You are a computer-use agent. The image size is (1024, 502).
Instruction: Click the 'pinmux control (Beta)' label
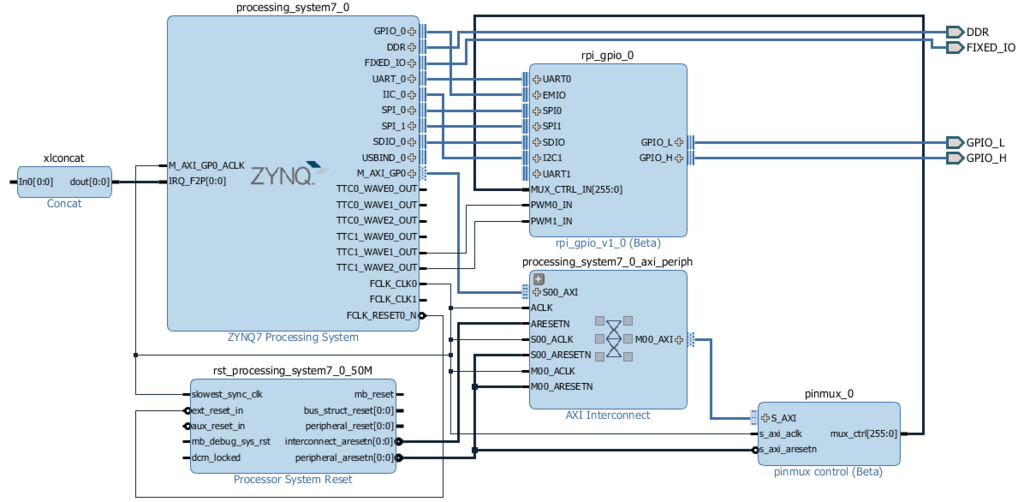tap(829, 471)
